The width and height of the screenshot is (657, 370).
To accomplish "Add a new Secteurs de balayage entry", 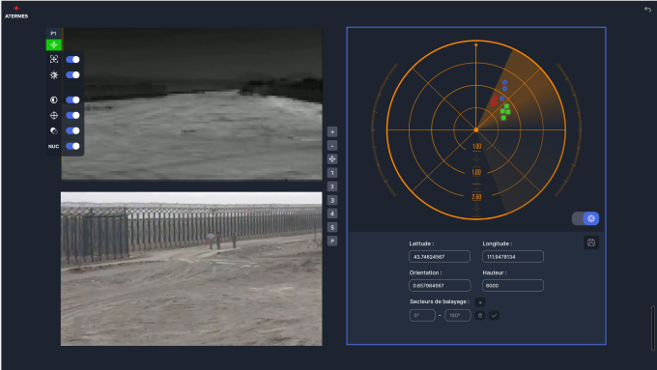I will coord(480,302).
